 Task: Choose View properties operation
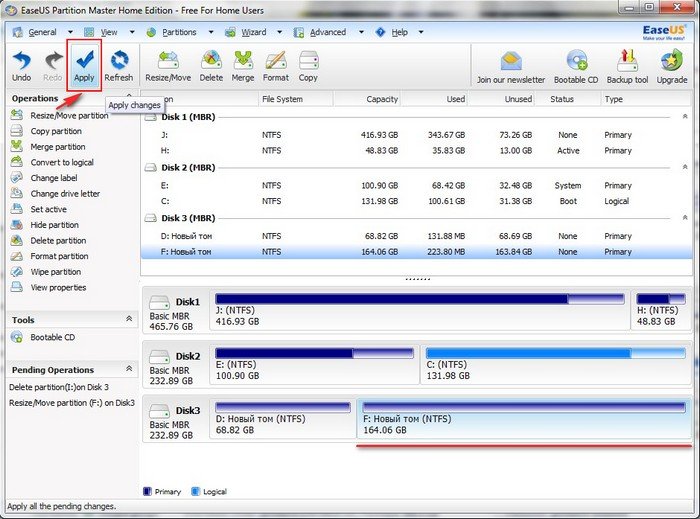49,287
